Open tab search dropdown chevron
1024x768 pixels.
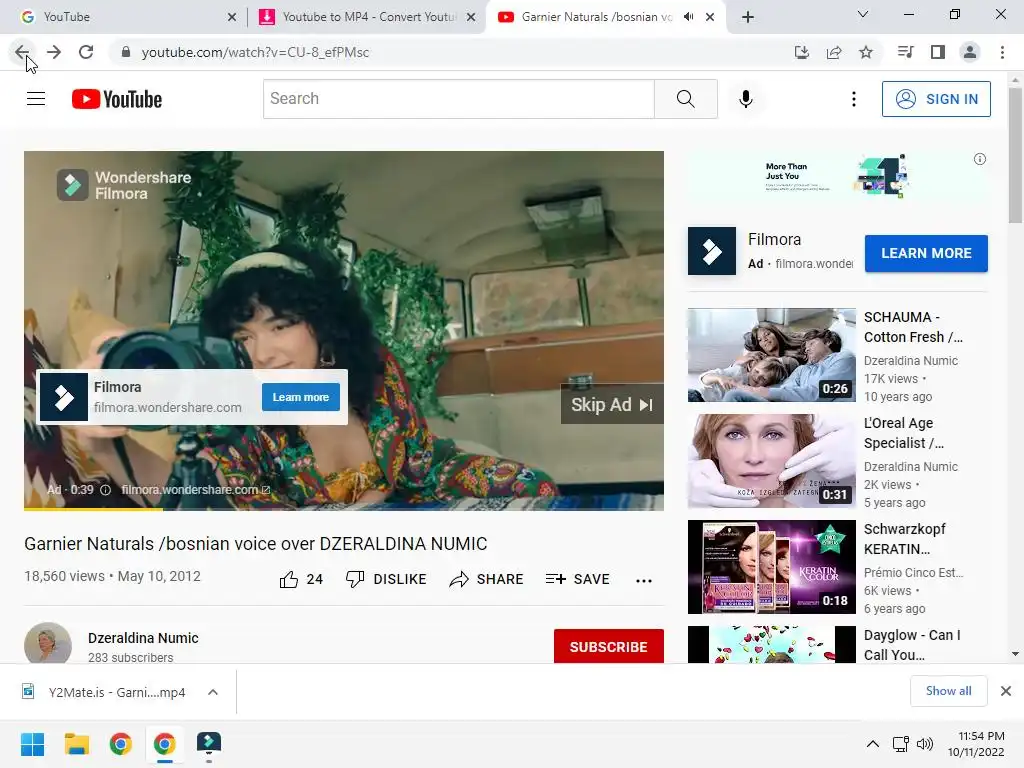(863, 15)
